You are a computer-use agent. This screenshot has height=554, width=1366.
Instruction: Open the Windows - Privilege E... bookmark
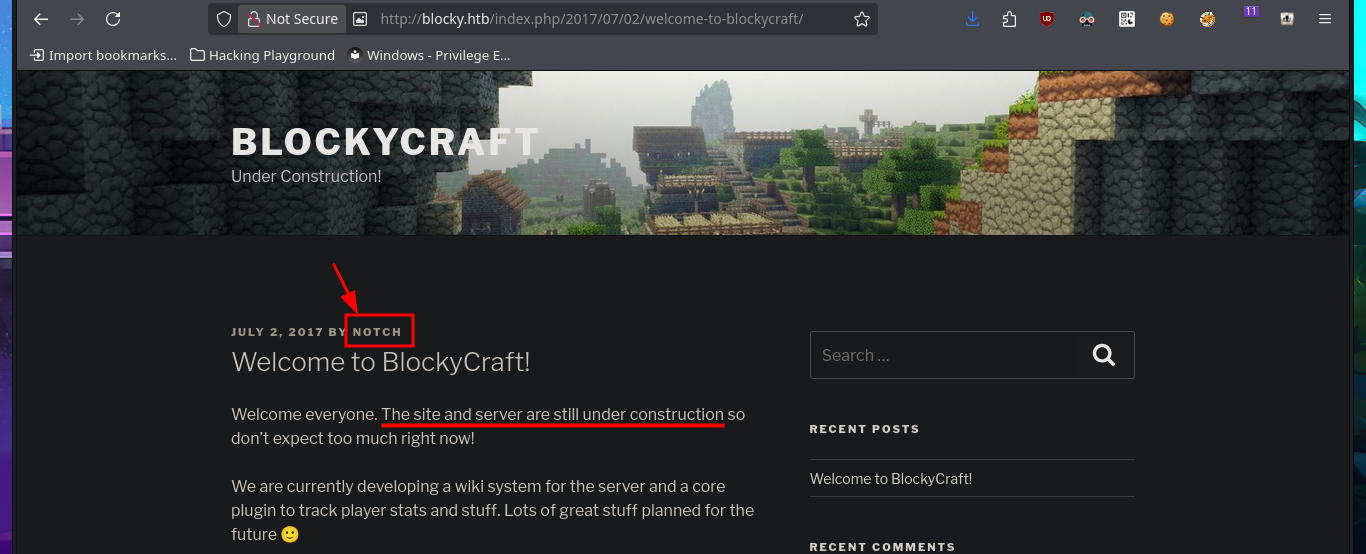429,55
